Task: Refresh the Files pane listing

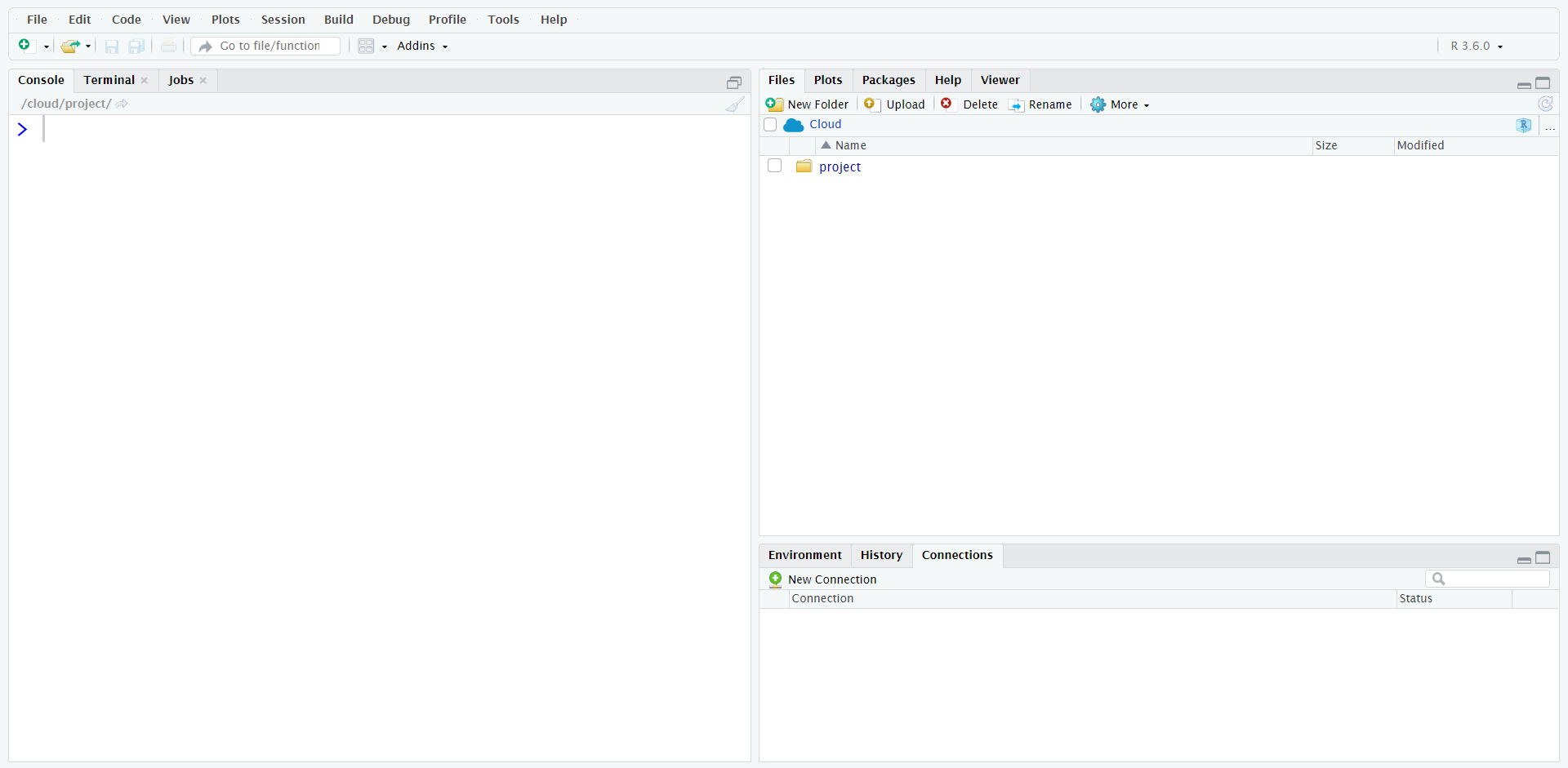Action: point(1545,104)
